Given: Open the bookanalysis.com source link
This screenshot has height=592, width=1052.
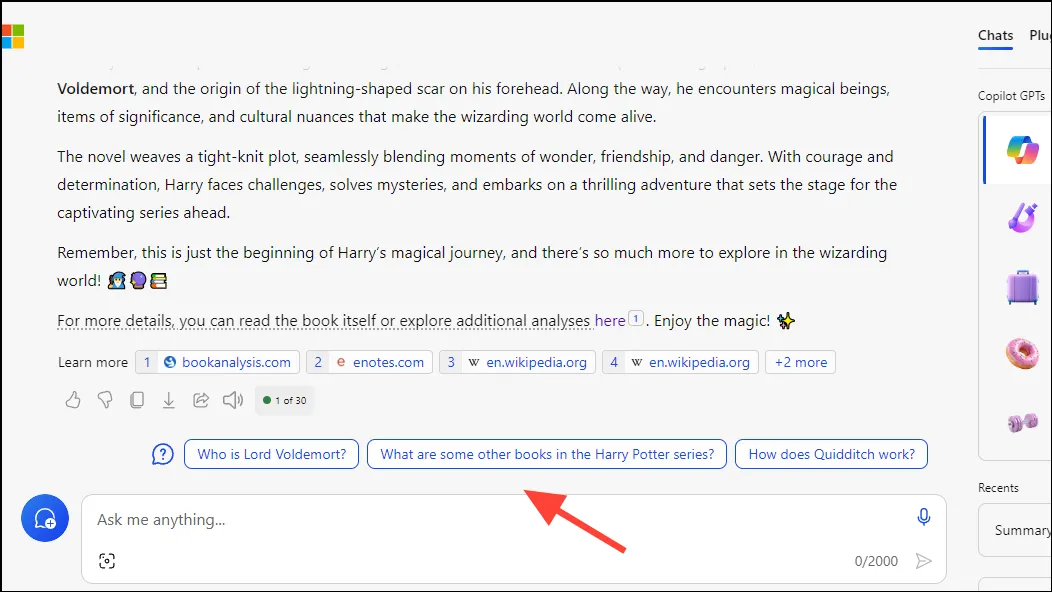Looking at the screenshot, I should tap(217, 362).
